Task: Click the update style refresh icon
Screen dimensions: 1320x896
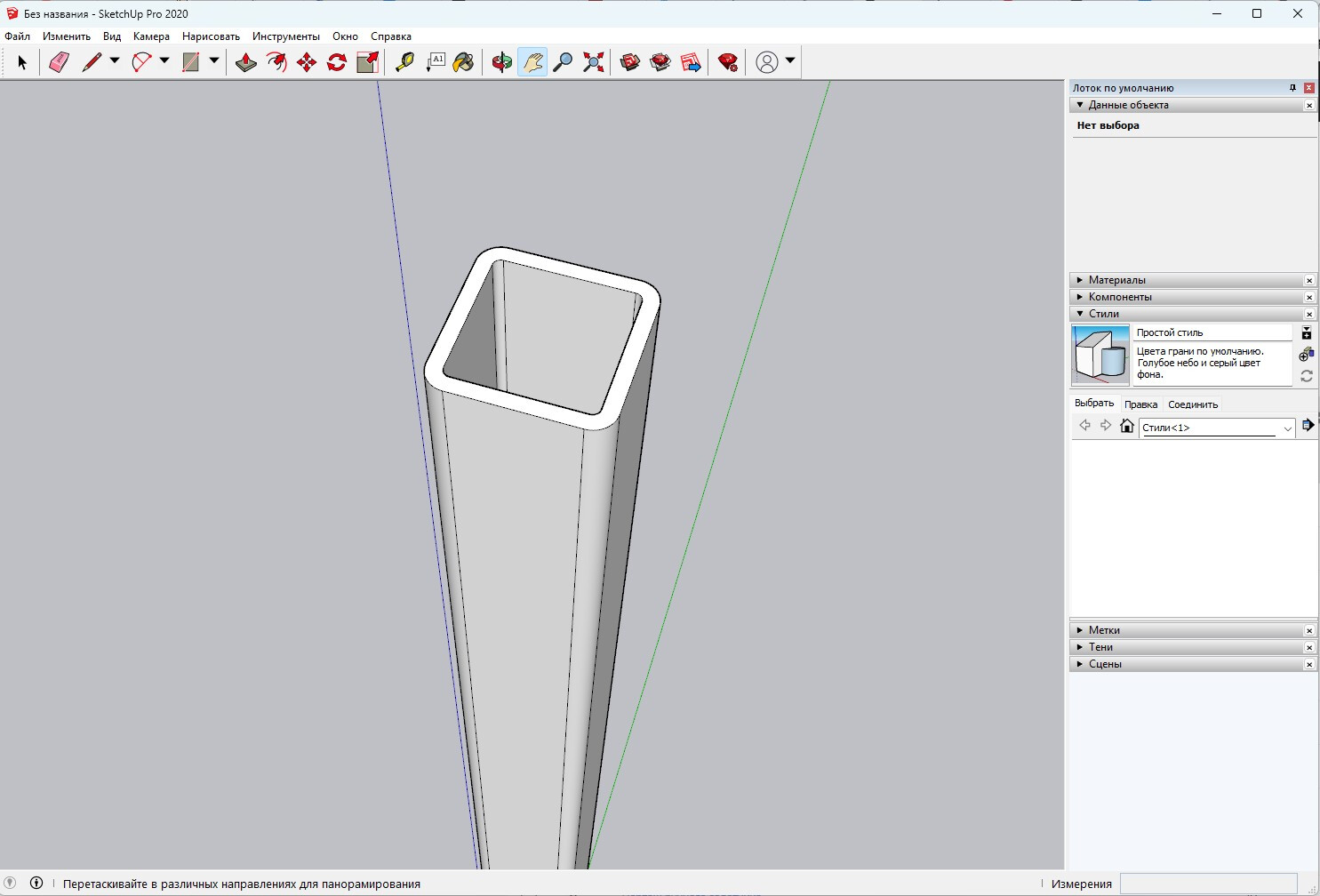Action: pyautogui.click(x=1307, y=376)
